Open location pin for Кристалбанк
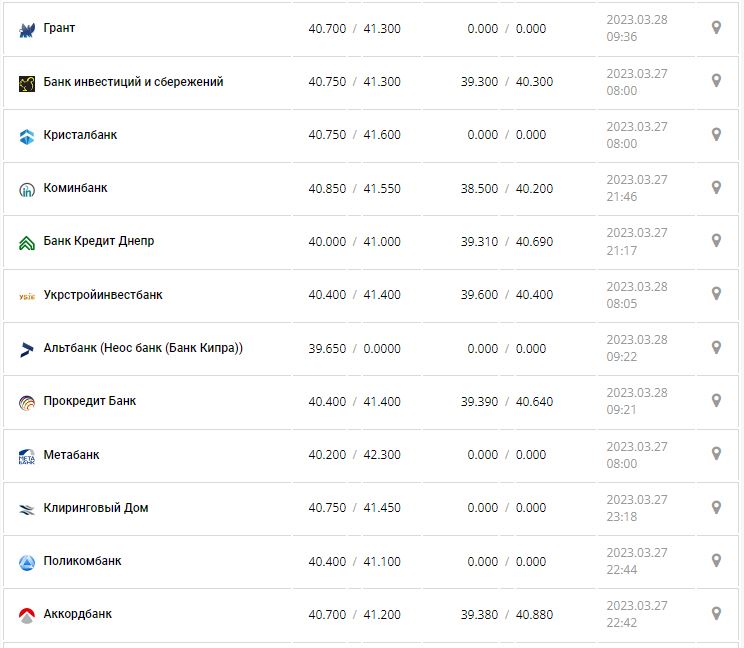Image resolution: width=744 pixels, height=648 pixels. 716,134
